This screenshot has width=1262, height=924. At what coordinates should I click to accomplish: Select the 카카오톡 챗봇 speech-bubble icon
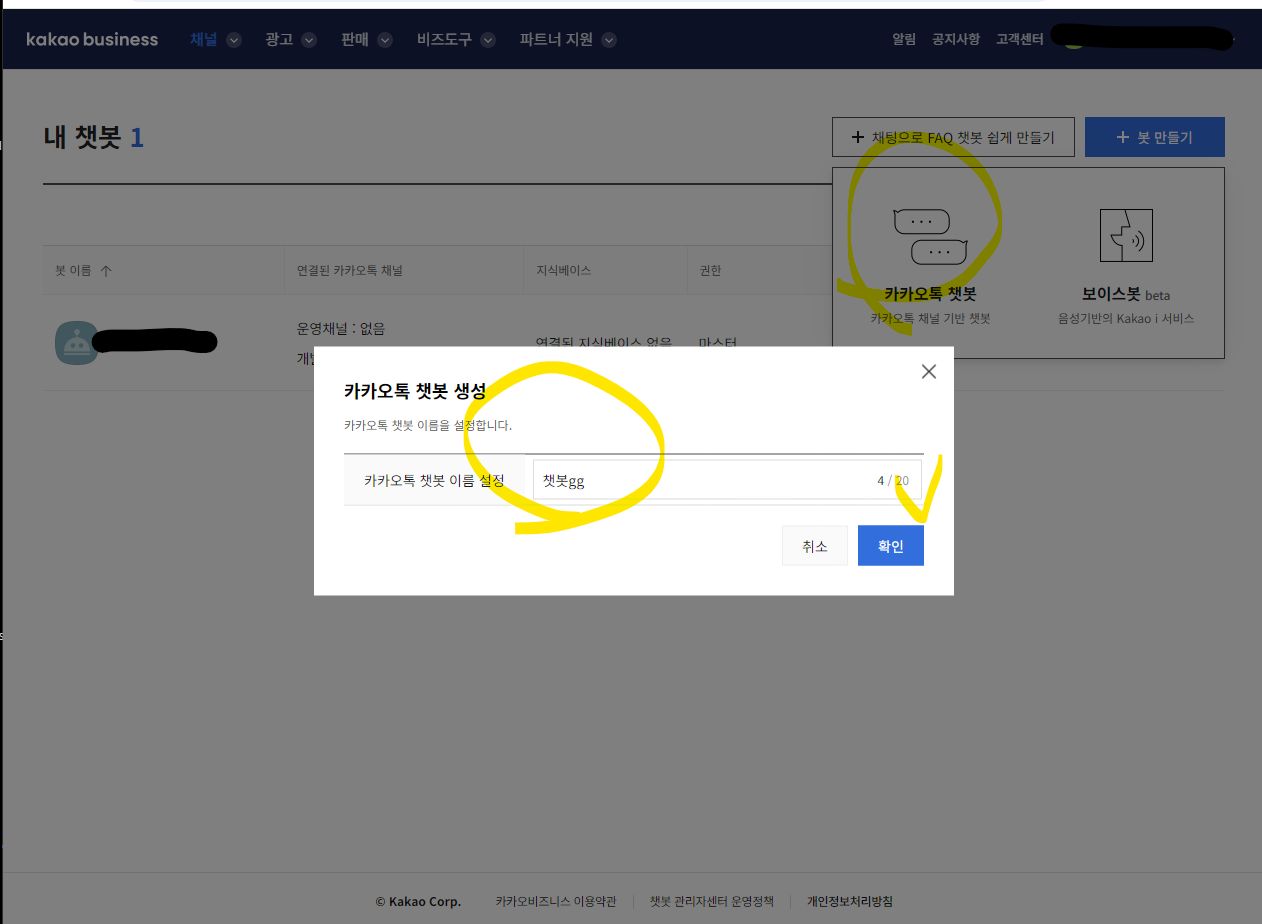(930, 238)
